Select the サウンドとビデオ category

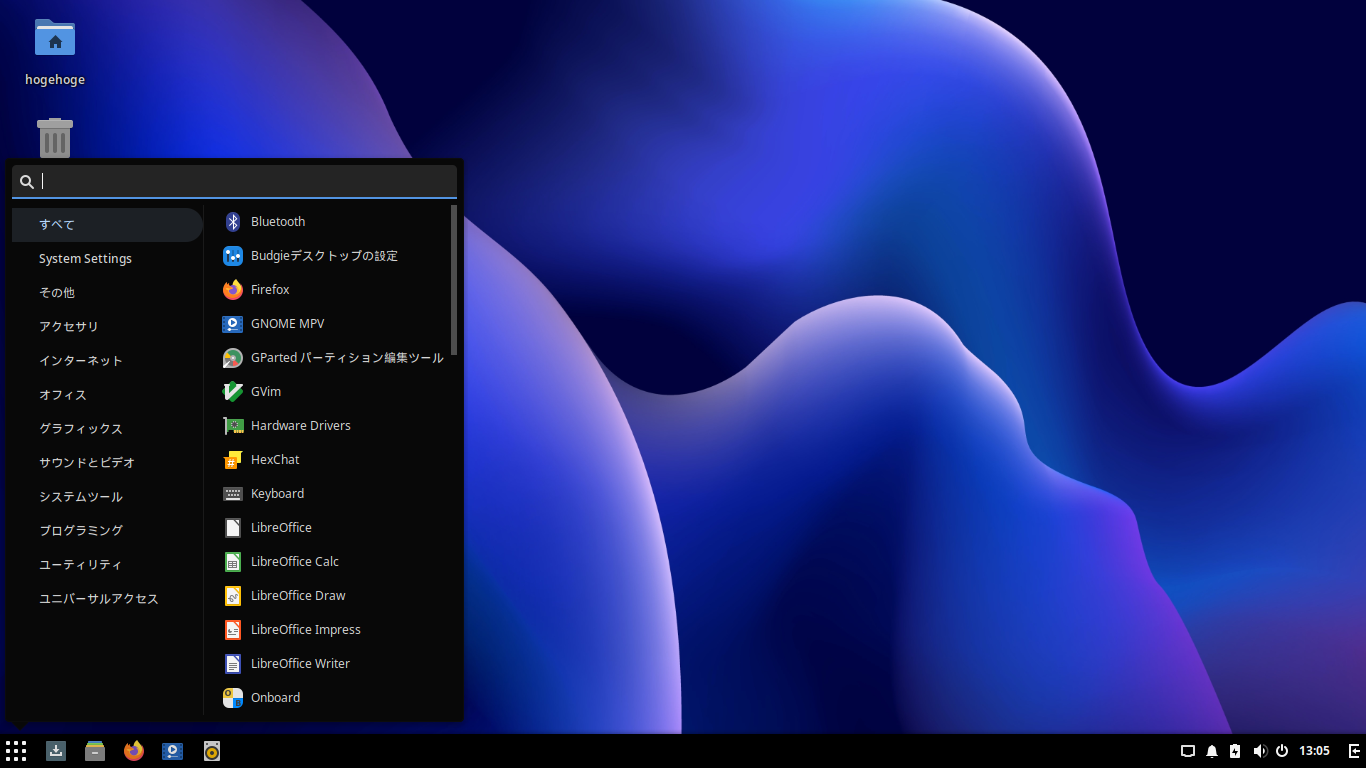click(107, 463)
